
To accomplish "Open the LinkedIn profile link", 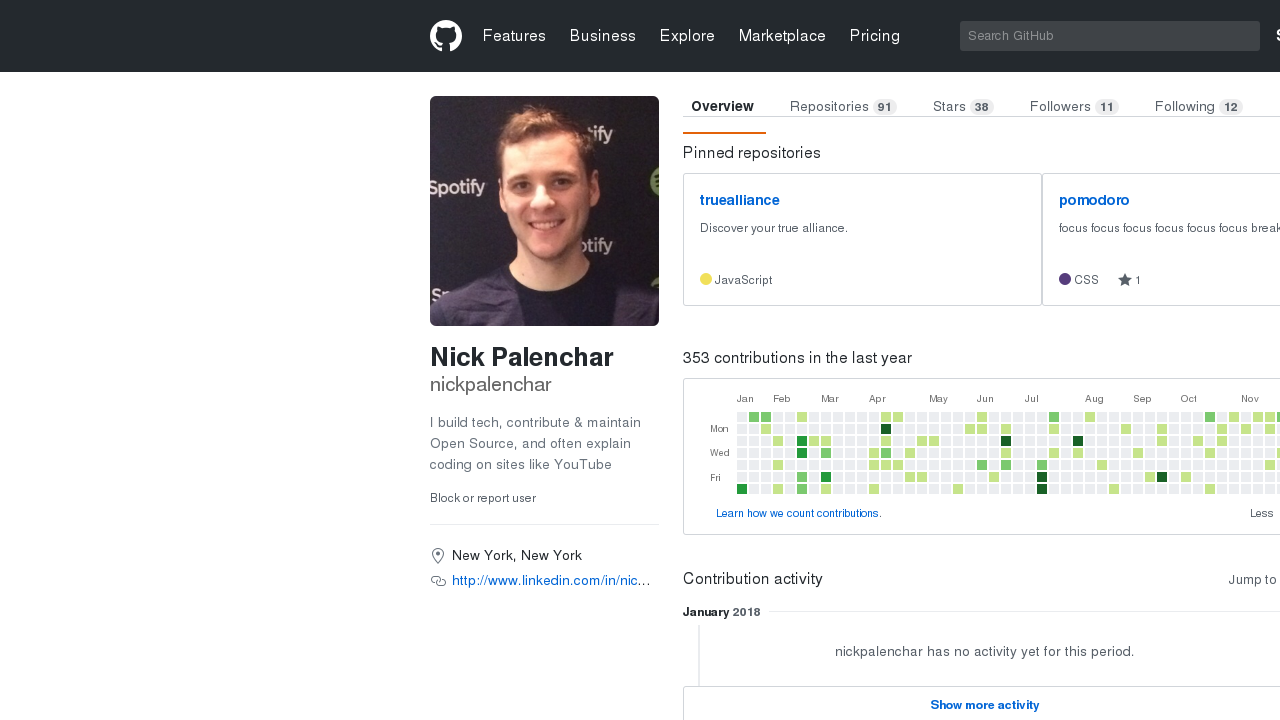I will point(551,581).
